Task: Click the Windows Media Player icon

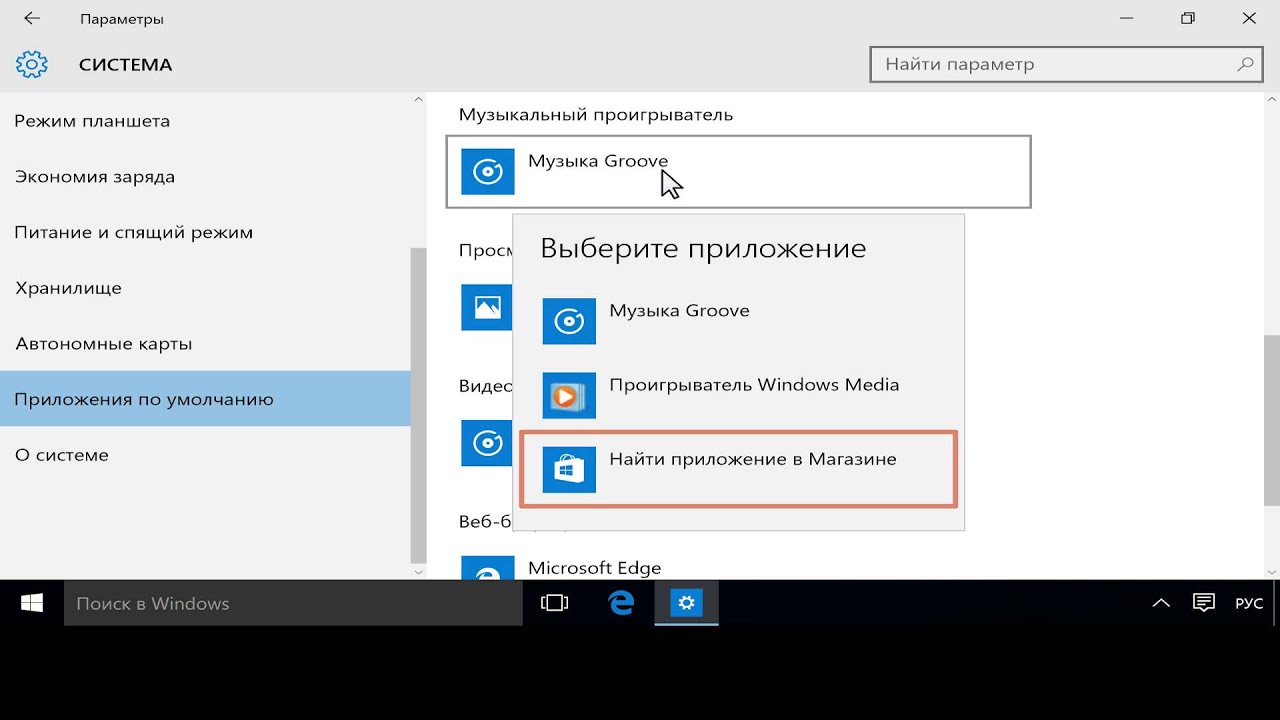Action: pos(569,395)
